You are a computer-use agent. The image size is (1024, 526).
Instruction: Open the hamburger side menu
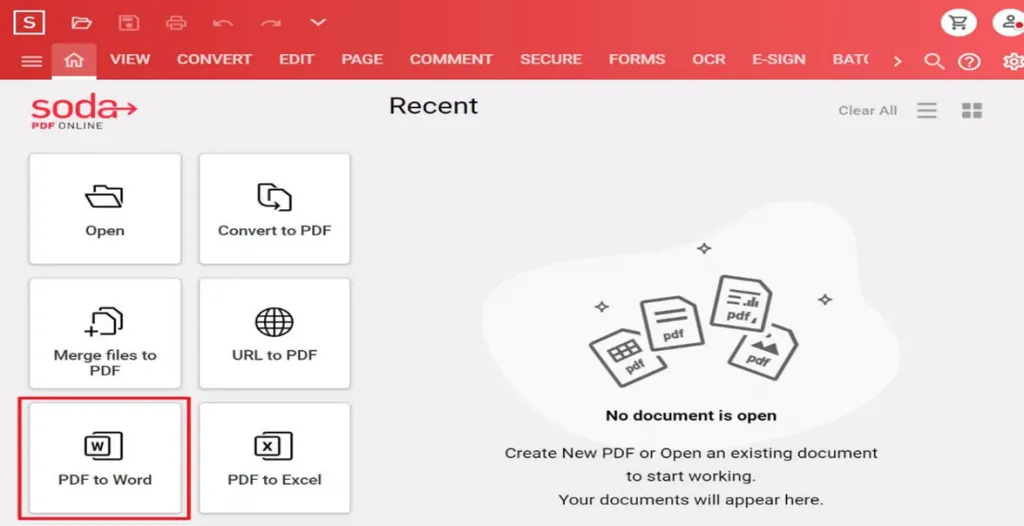pos(31,61)
